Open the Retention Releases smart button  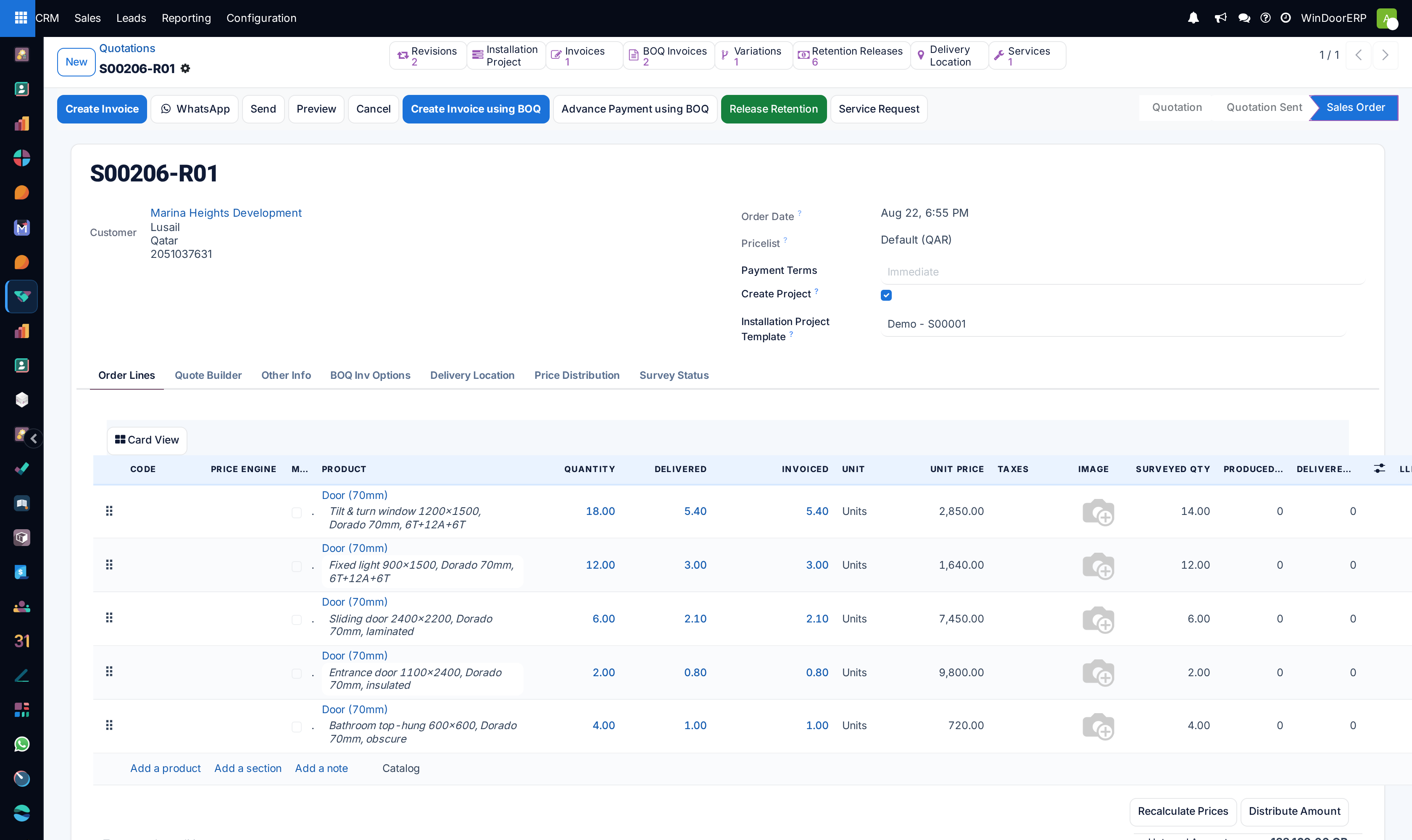pos(851,55)
